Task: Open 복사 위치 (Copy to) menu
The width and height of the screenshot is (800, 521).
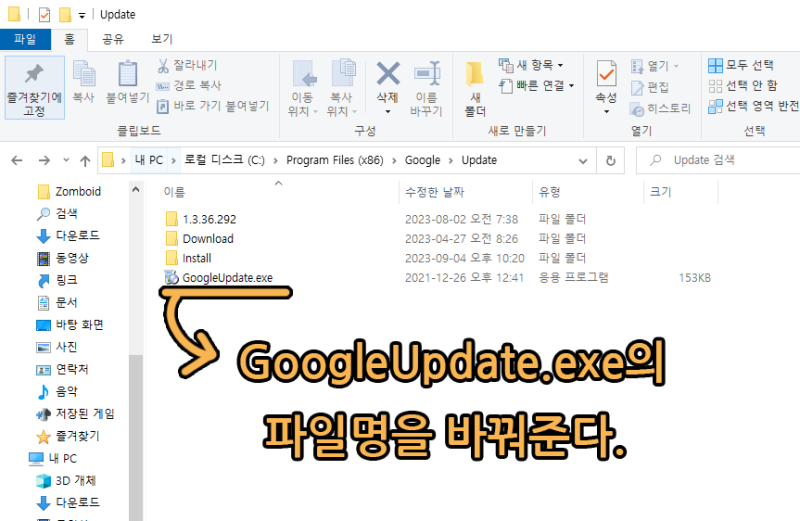Action: pyautogui.click(x=342, y=88)
